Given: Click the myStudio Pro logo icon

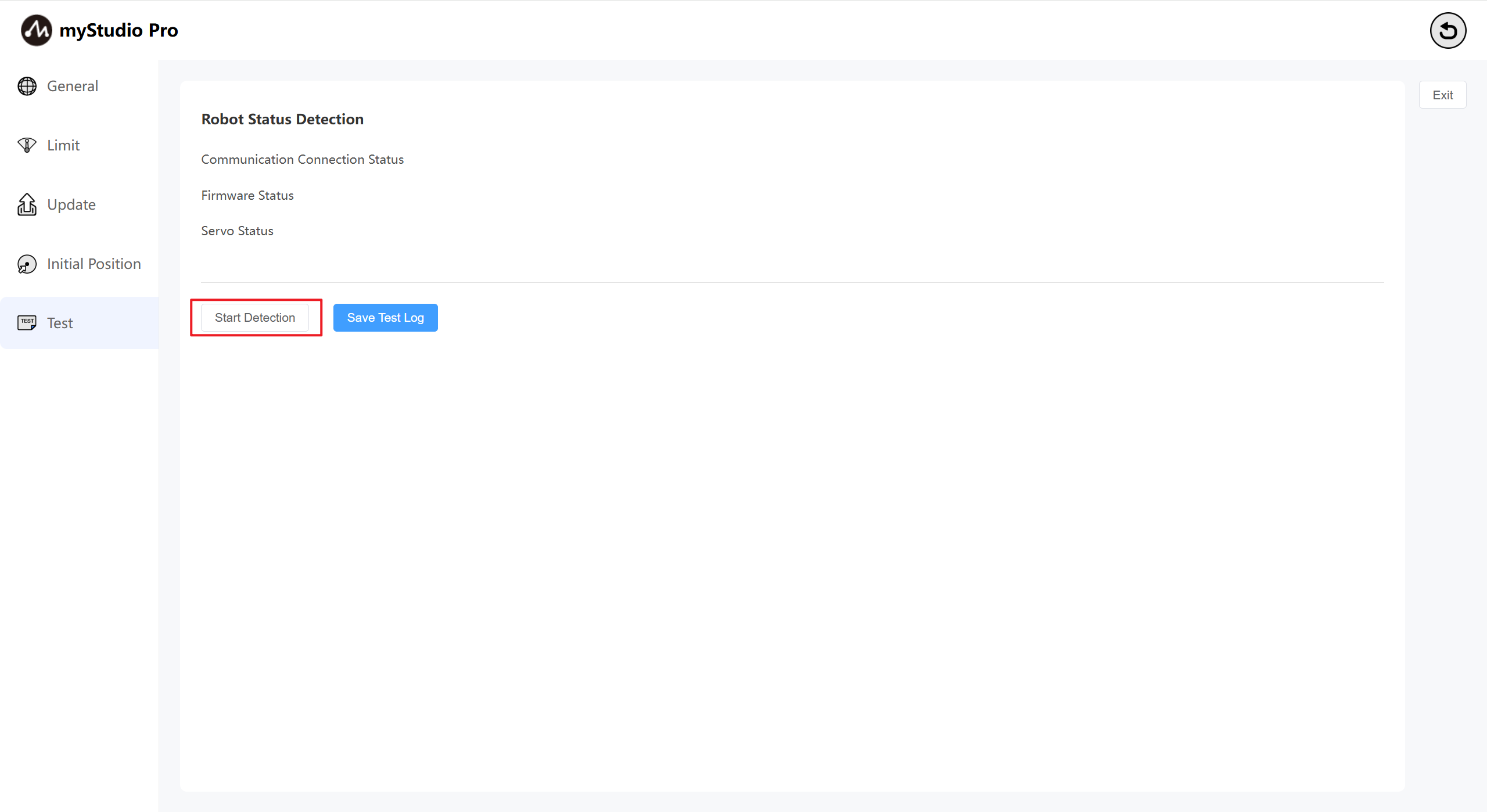Looking at the screenshot, I should tap(36, 30).
